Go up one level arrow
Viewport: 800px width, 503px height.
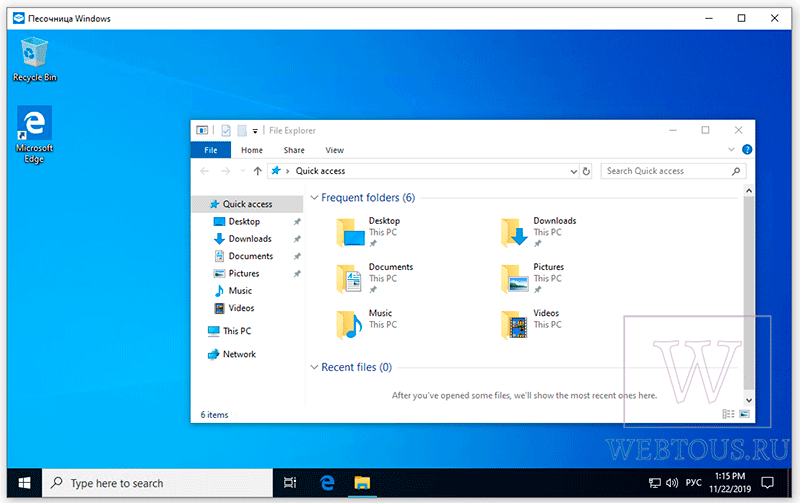tap(258, 171)
